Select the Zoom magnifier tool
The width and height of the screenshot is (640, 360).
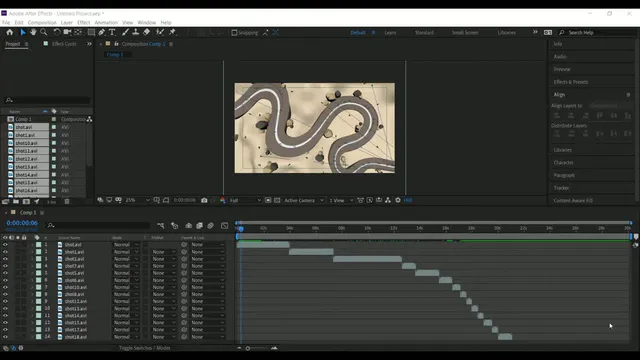[44, 32]
